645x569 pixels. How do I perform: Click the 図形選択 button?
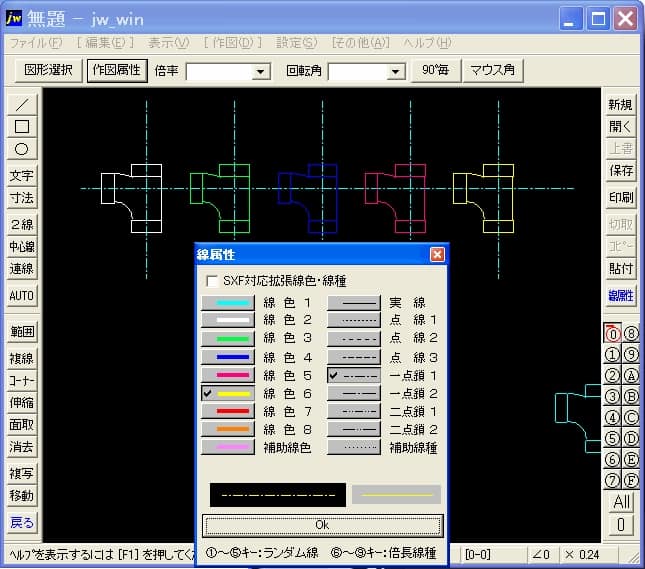click(49, 70)
